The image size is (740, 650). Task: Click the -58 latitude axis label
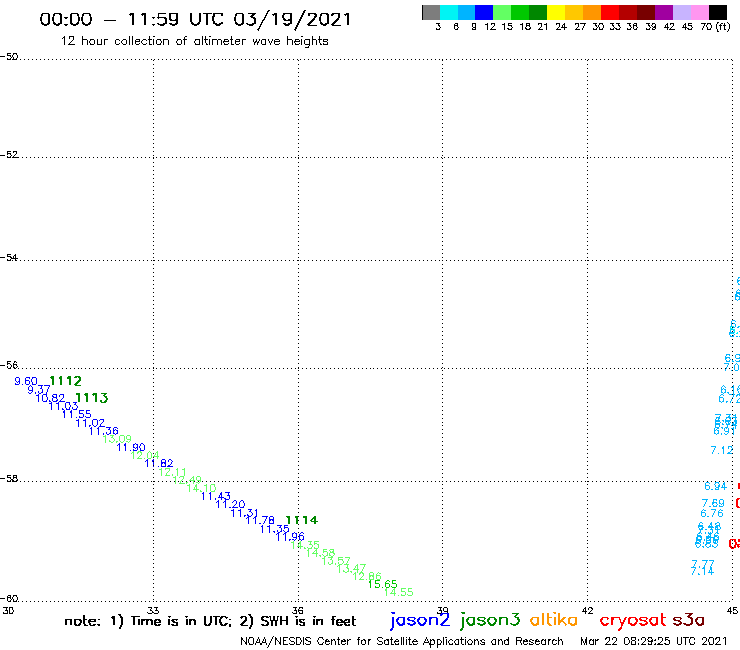(9, 479)
